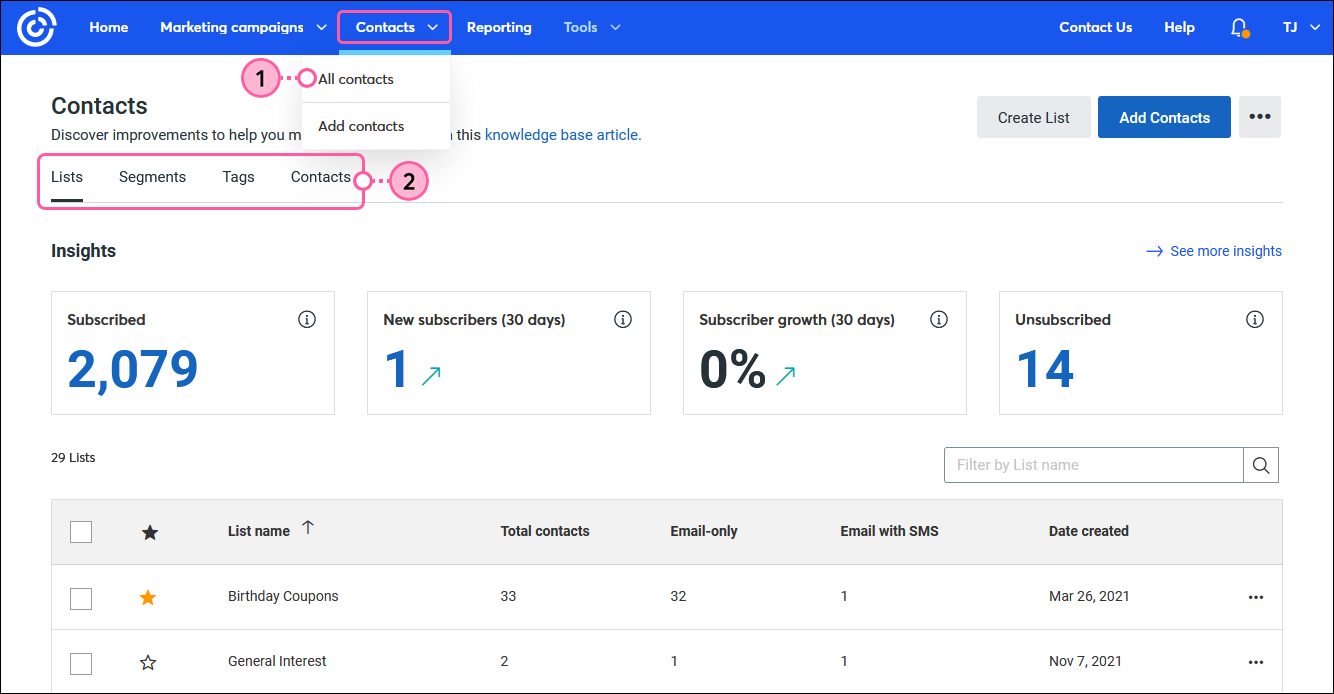Check the Birthday Coupons row checkbox
The width and height of the screenshot is (1334, 694).
click(81, 599)
